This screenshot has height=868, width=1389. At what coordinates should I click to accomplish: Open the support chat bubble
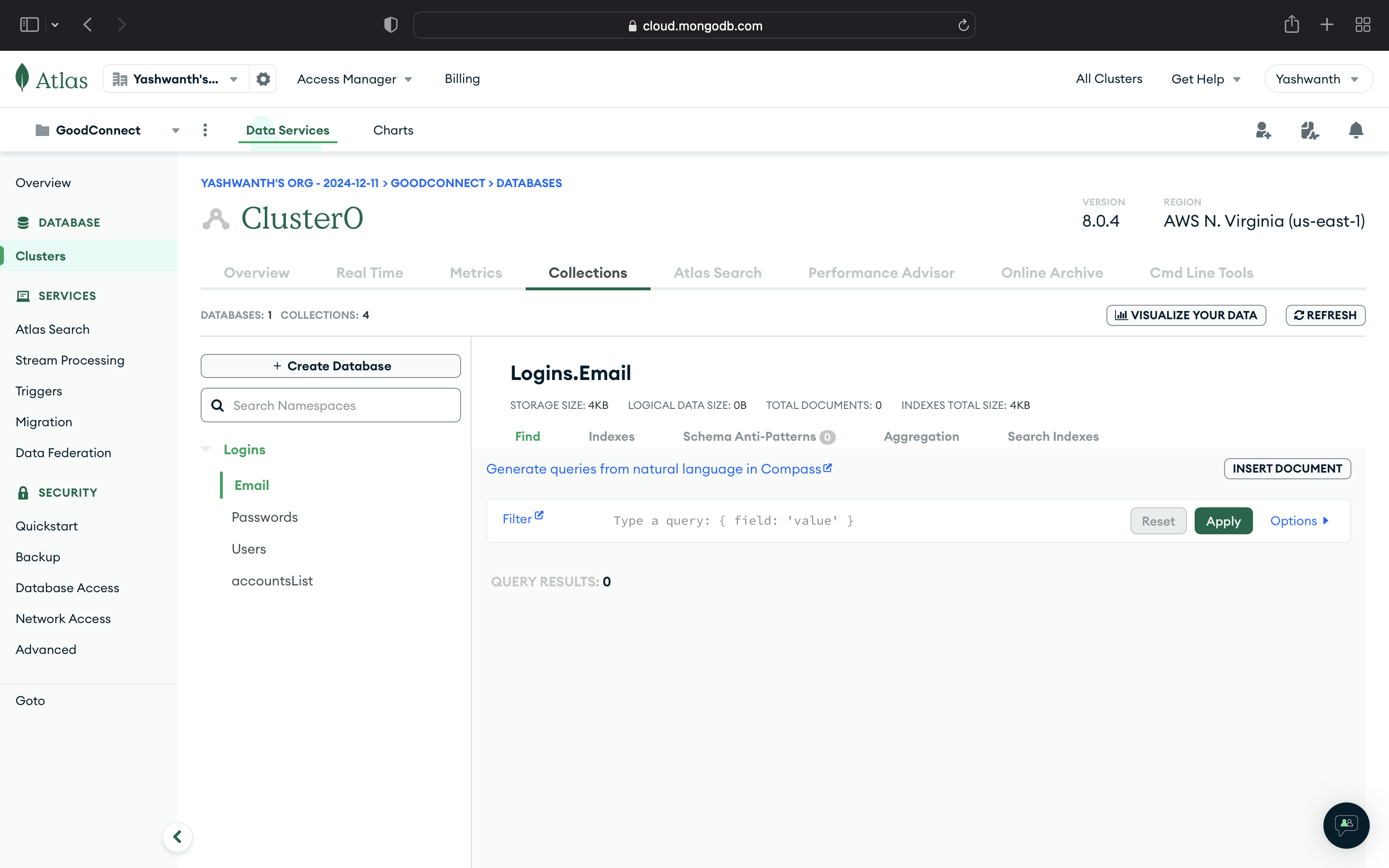point(1346,825)
